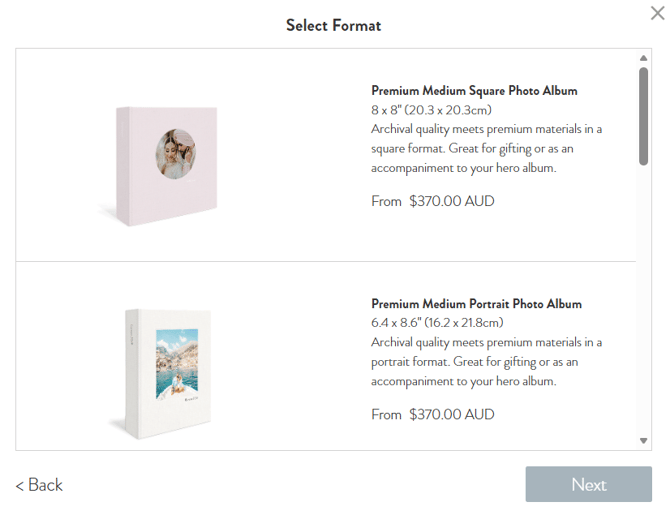Click the square album's $370.00 AUD price
670x515 pixels.
coord(452,201)
